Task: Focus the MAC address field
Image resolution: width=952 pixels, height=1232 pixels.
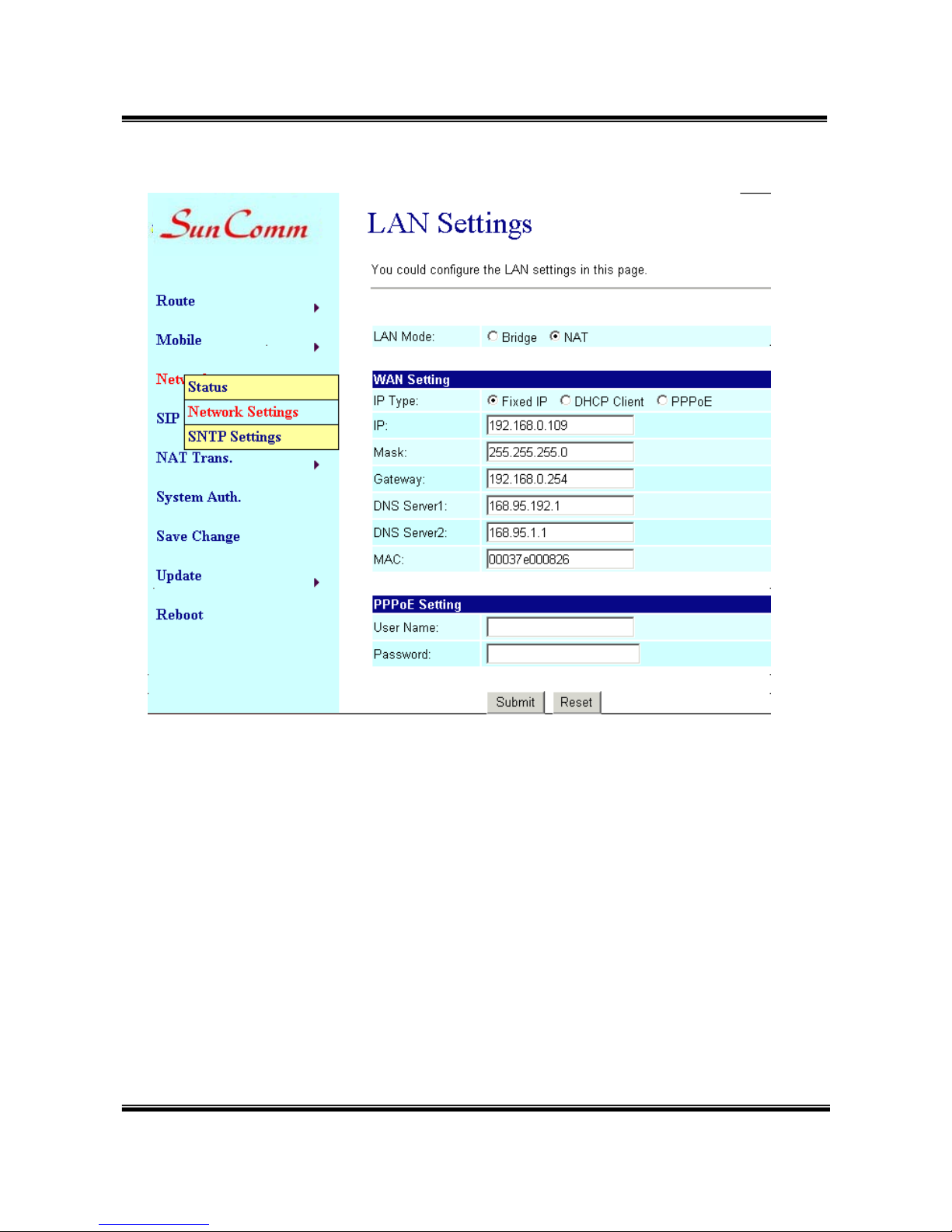Action: tap(560, 559)
